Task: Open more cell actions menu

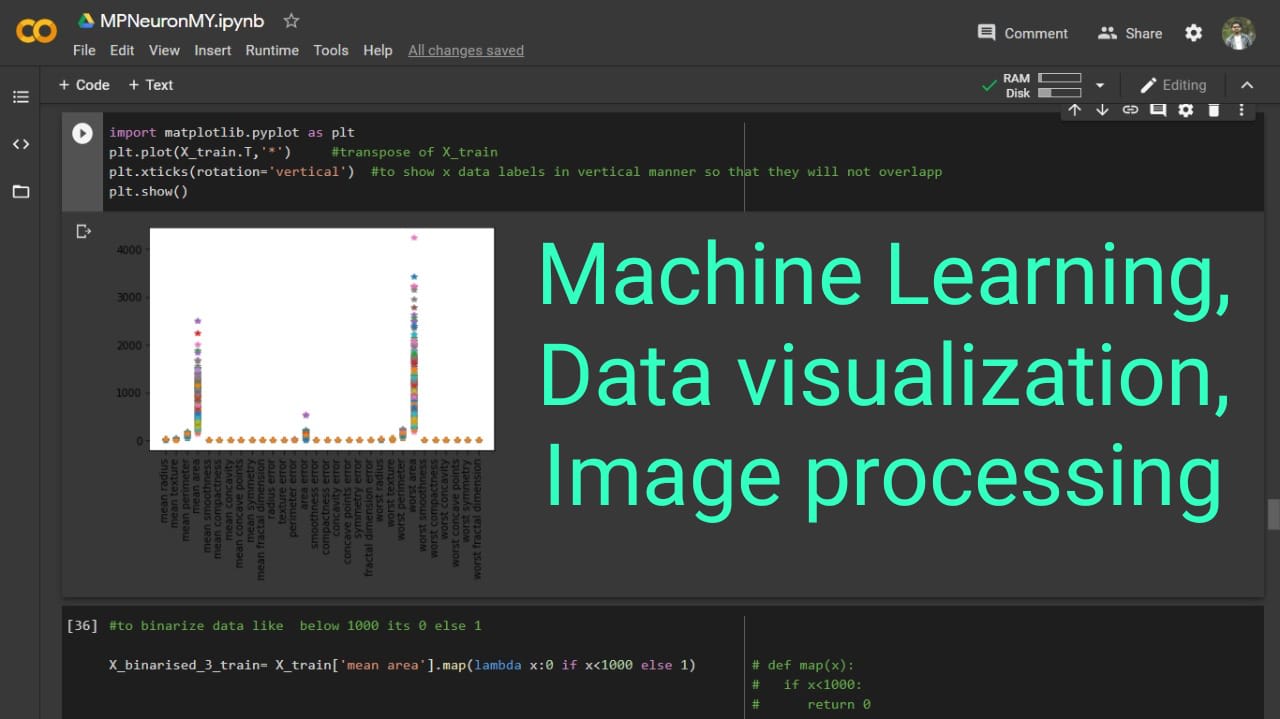Action: click(1242, 110)
